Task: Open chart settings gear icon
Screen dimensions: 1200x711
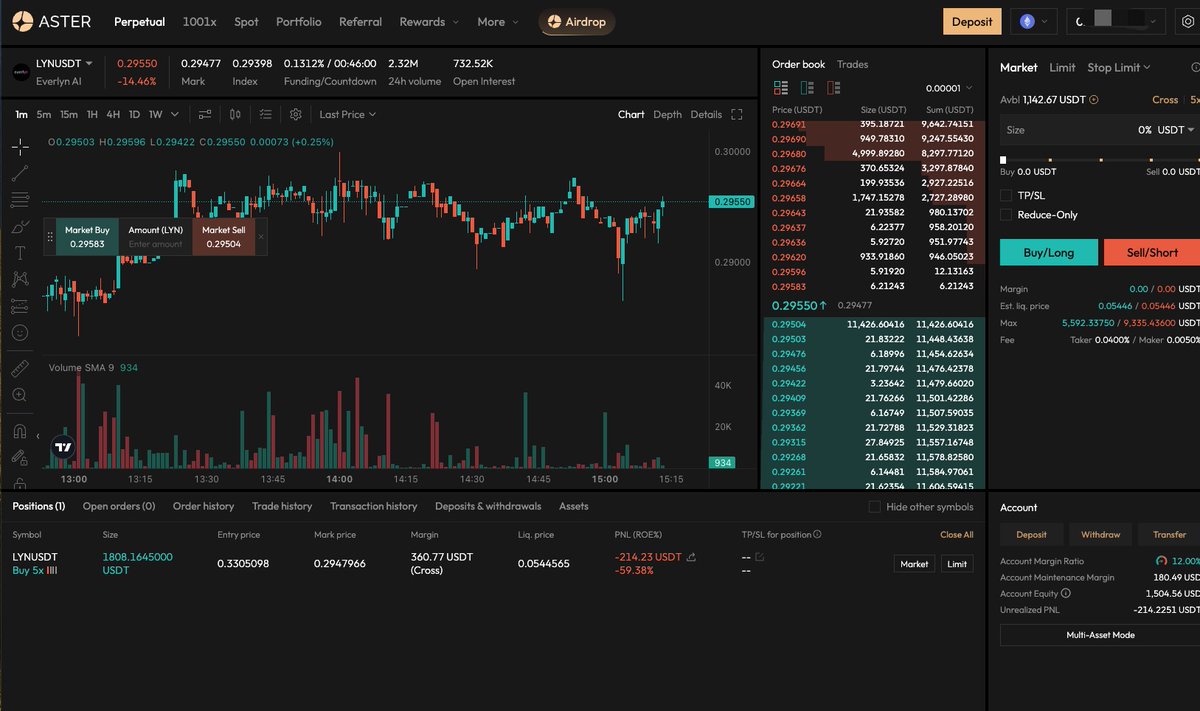Action: [x=295, y=114]
